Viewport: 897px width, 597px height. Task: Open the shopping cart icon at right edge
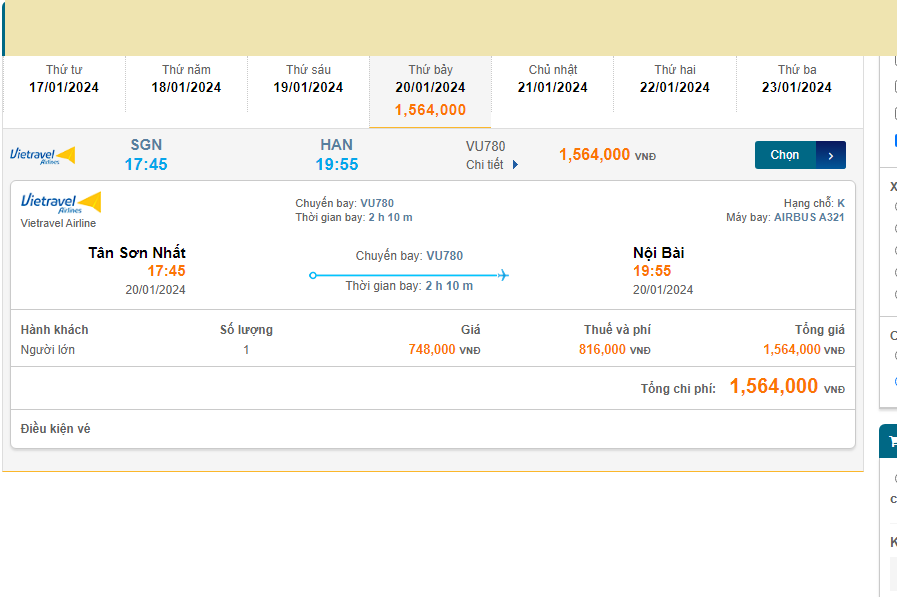pyautogui.click(x=891, y=441)
